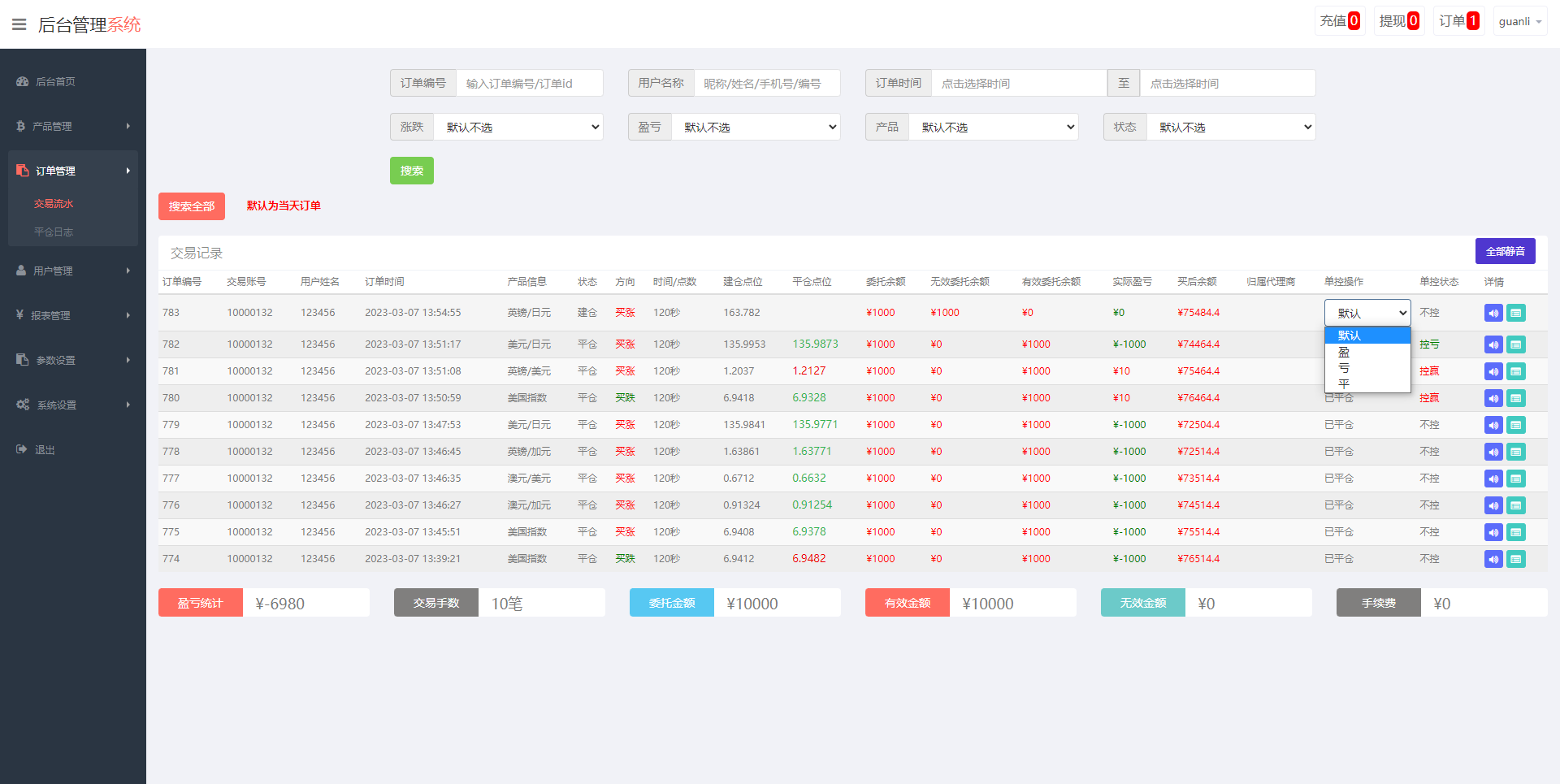Open the 产品 filter dropdown

coord(993,127)
